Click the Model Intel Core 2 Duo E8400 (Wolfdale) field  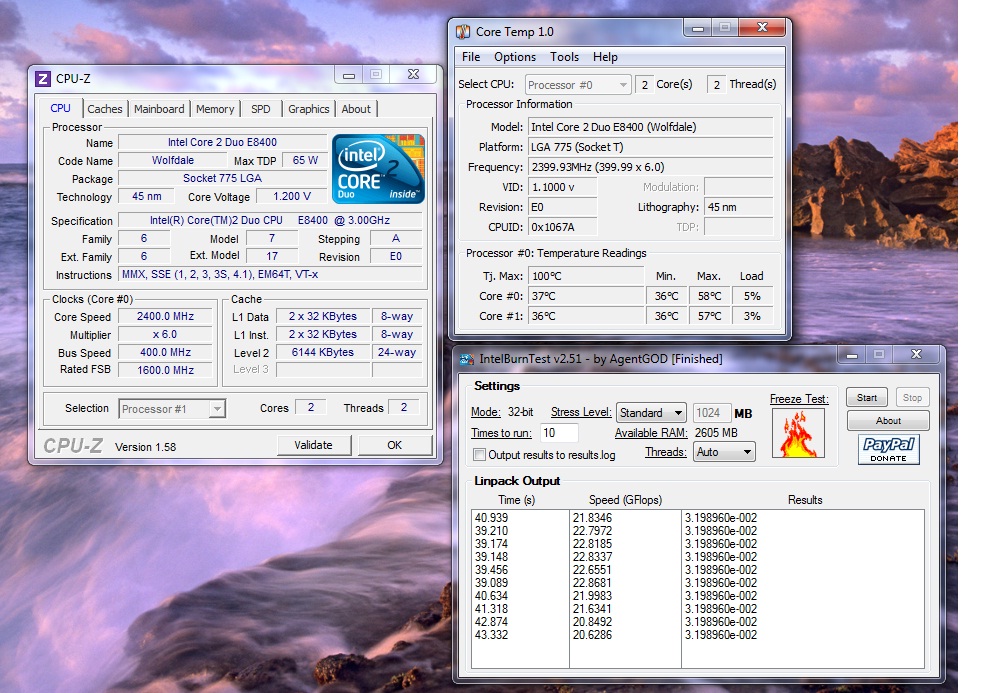pyautogui.click(x=651, y=127)
